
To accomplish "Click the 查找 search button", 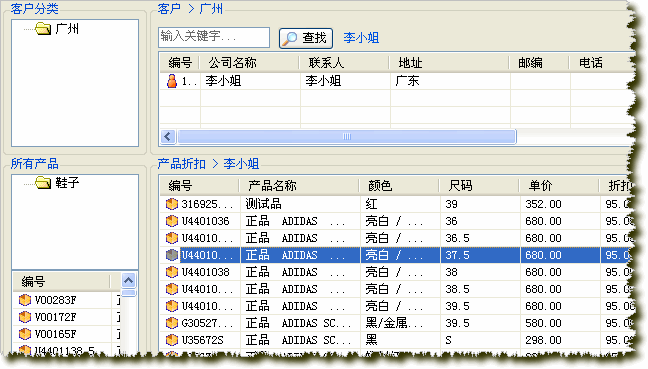I will click(x=306, y=38).
